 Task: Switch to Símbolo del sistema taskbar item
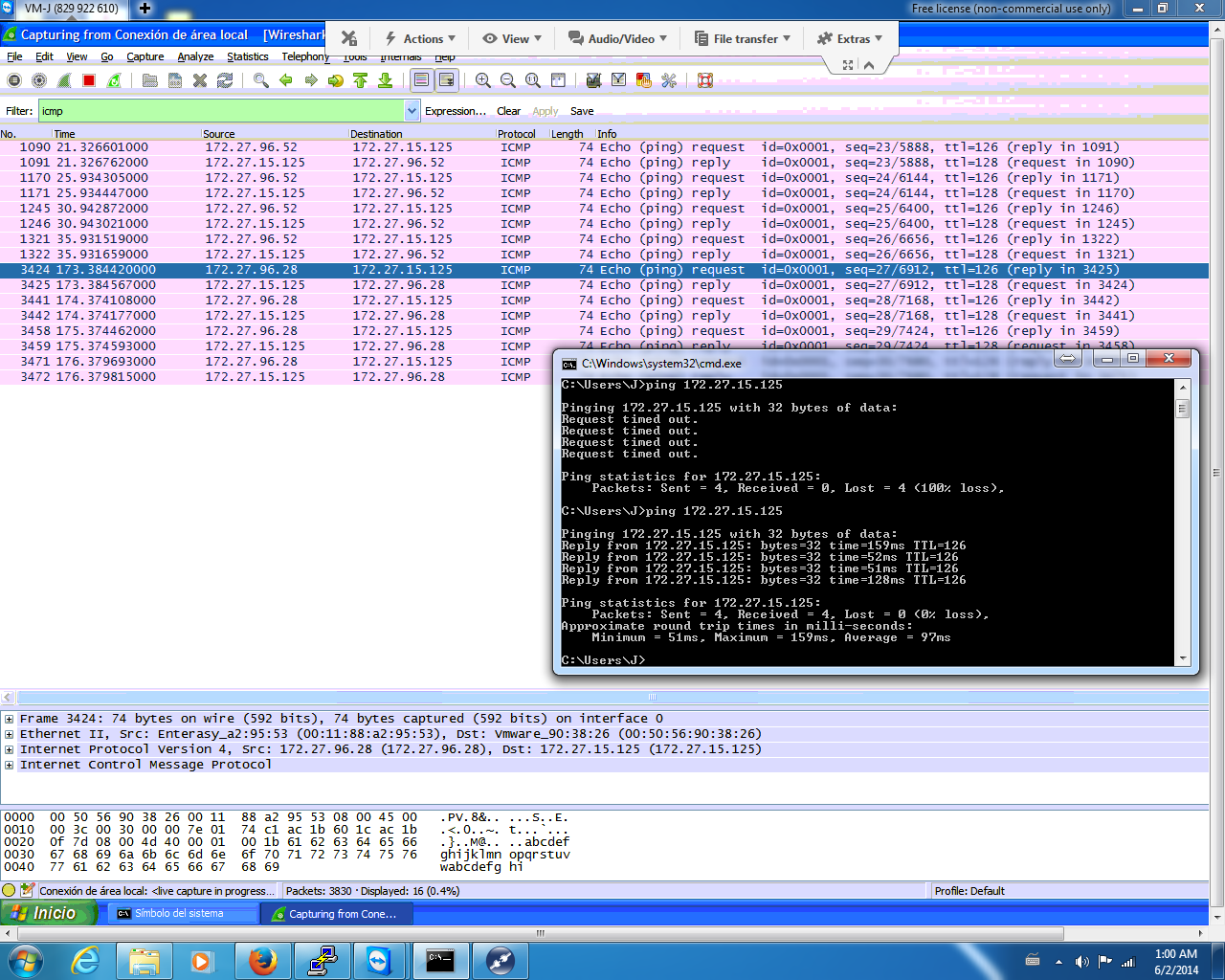[x=182, y=913]
